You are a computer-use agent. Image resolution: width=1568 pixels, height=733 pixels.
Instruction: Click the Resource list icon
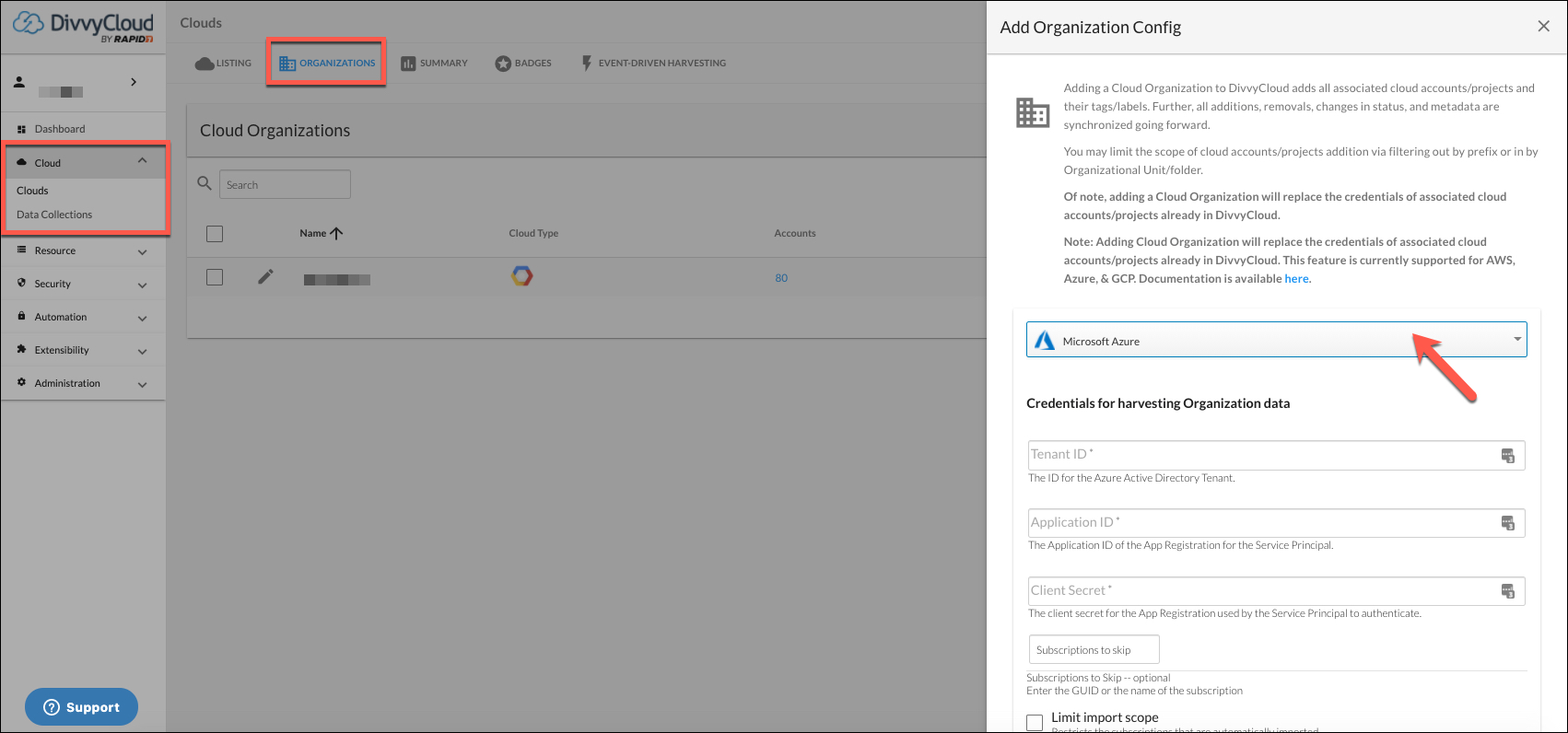[x=21, y=250]
